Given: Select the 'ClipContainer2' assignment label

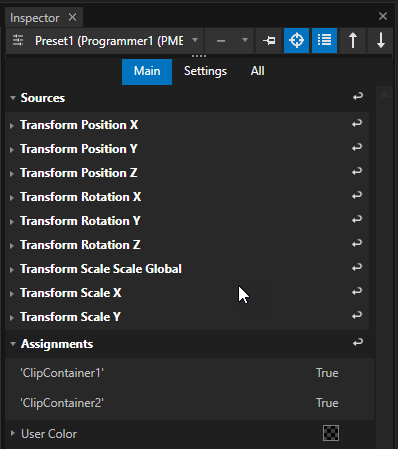Looking at the screenshot, I should [x=62, y=403].
